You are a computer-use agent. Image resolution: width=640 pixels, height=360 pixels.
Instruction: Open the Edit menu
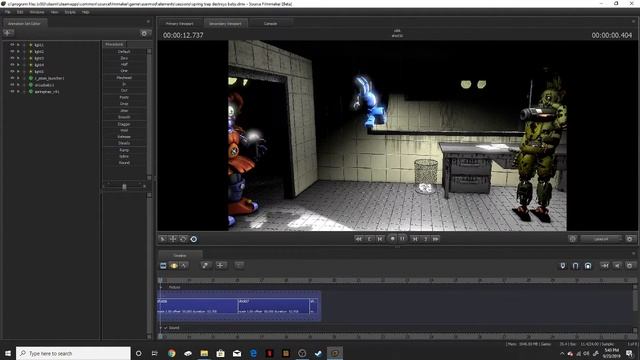(20, 12)
